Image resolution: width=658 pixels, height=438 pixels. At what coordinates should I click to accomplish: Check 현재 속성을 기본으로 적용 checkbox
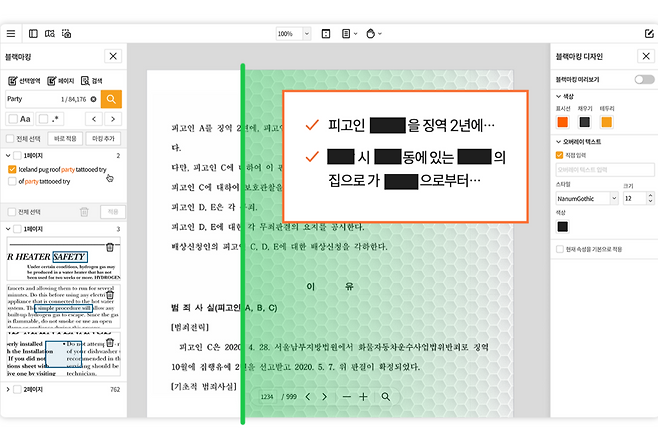560,249
